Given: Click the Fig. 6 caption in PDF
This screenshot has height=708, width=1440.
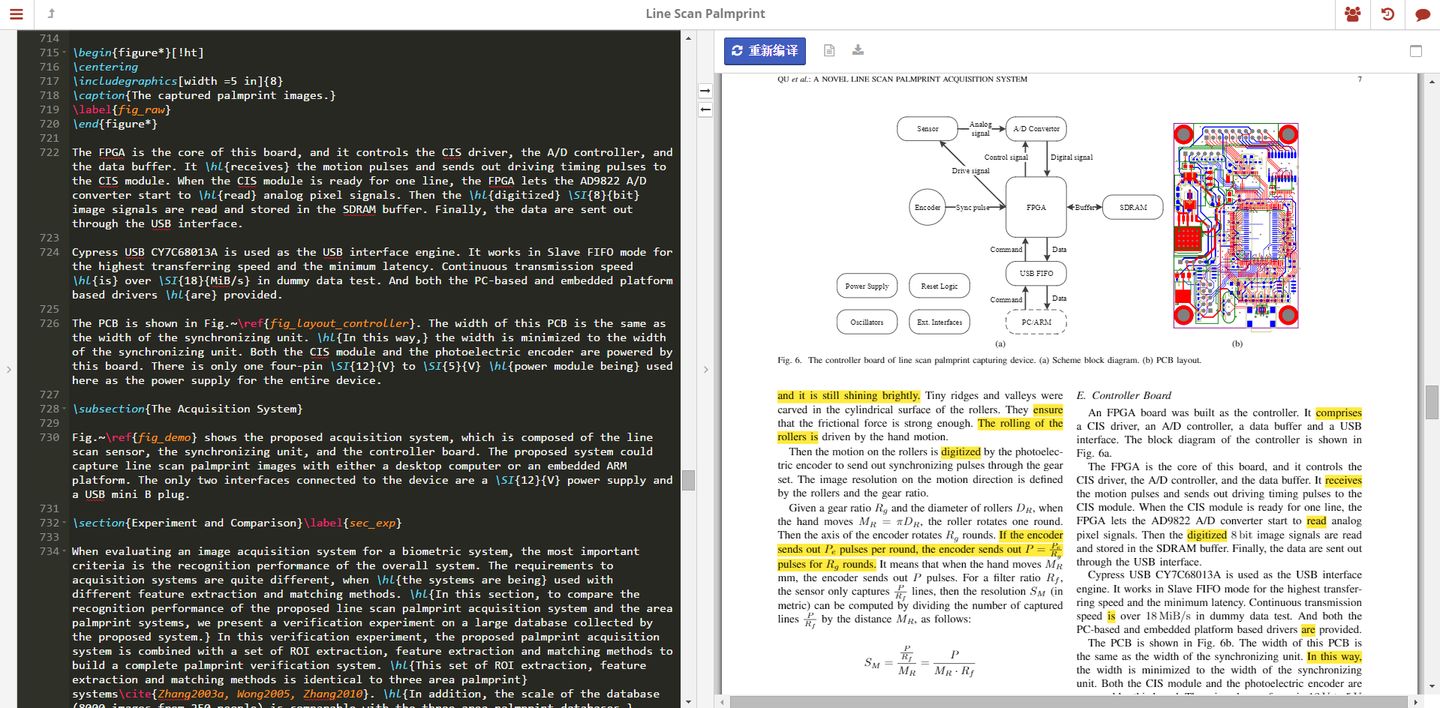Looking at the screenshot, I should (x=990, y=360).
